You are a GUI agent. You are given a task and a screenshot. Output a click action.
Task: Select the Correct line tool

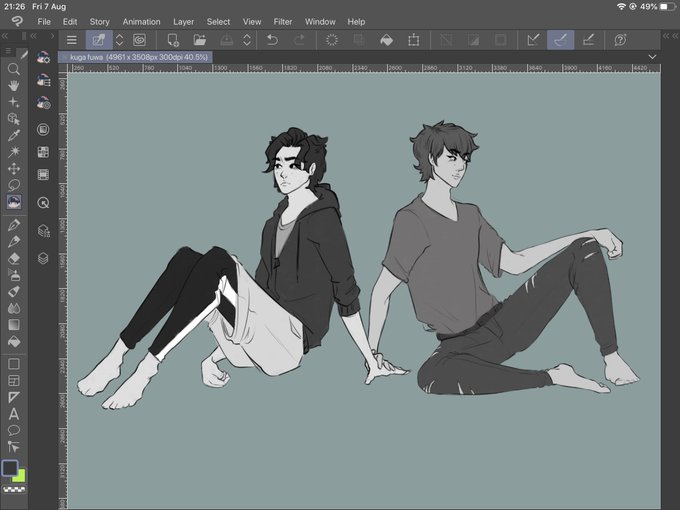click(14, 447)
